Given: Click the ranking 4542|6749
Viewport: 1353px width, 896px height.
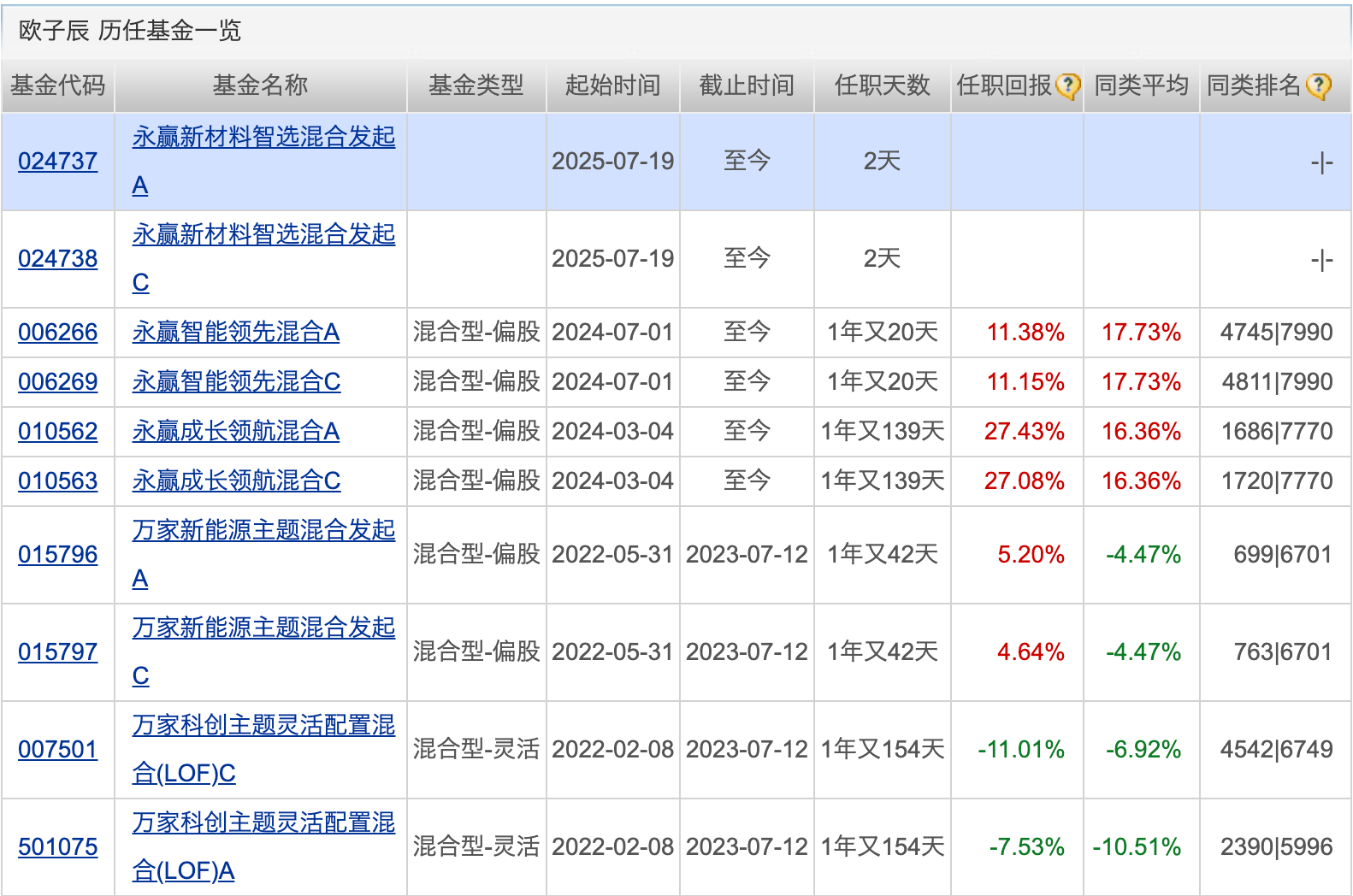Looking at the screenshot, I should pos(1277,749).
